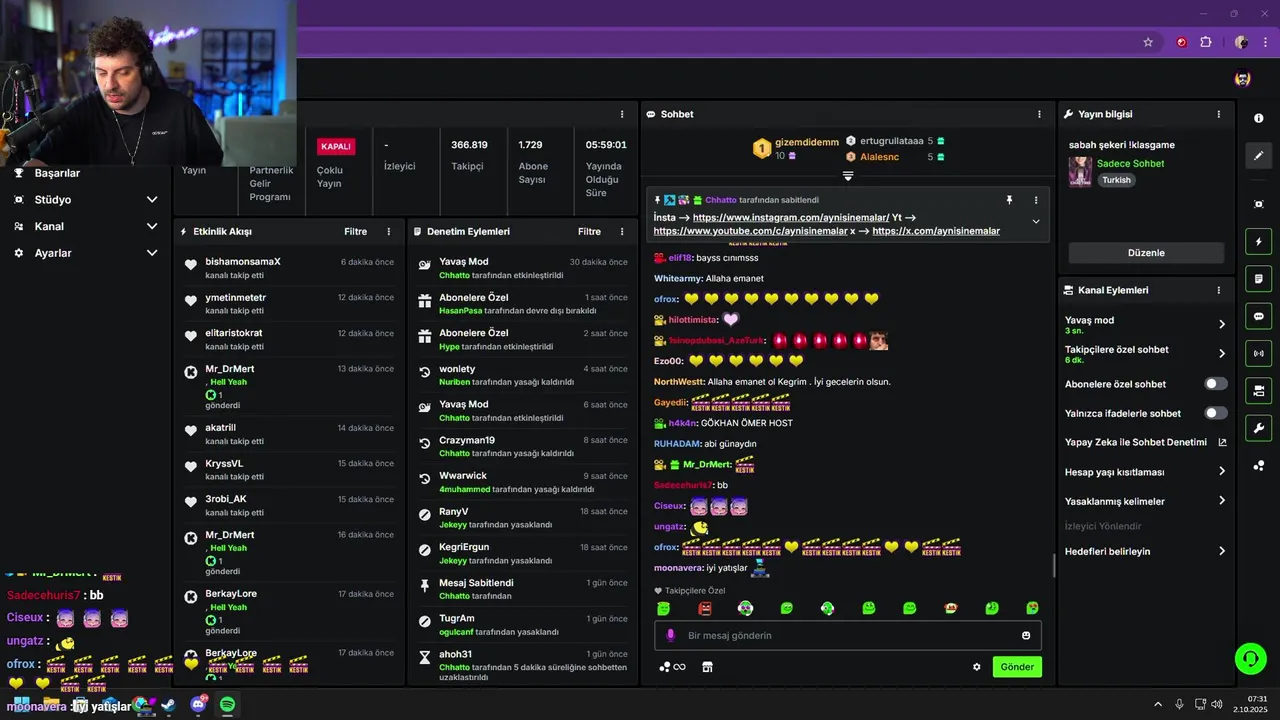Toggle Abonelere özel sohbet switch
1280x720 pixels.
coord(1216,384)
